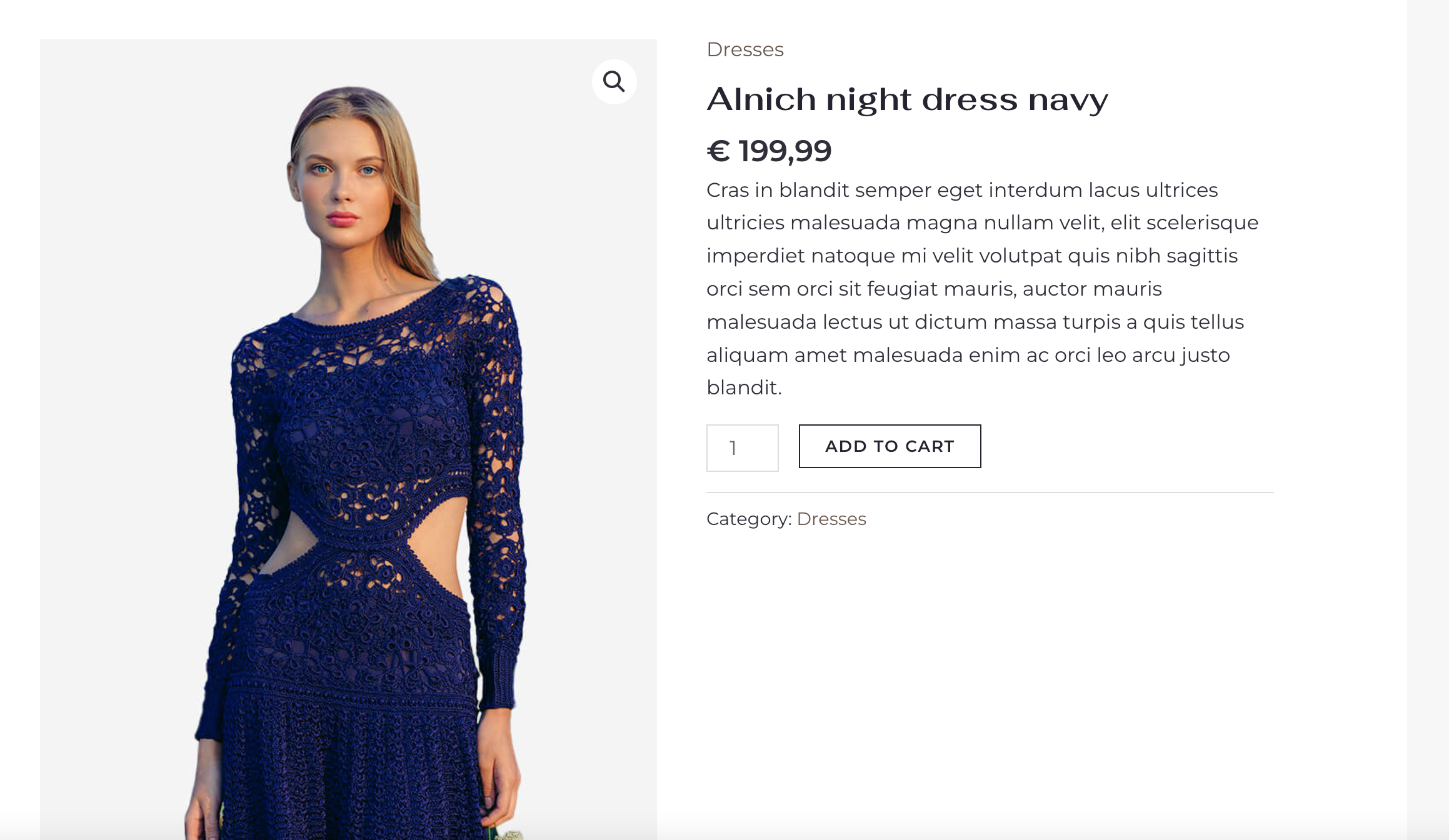Click the € 199,99 price amount
This screenshot has width=1449, height=840.
(785, 151)
